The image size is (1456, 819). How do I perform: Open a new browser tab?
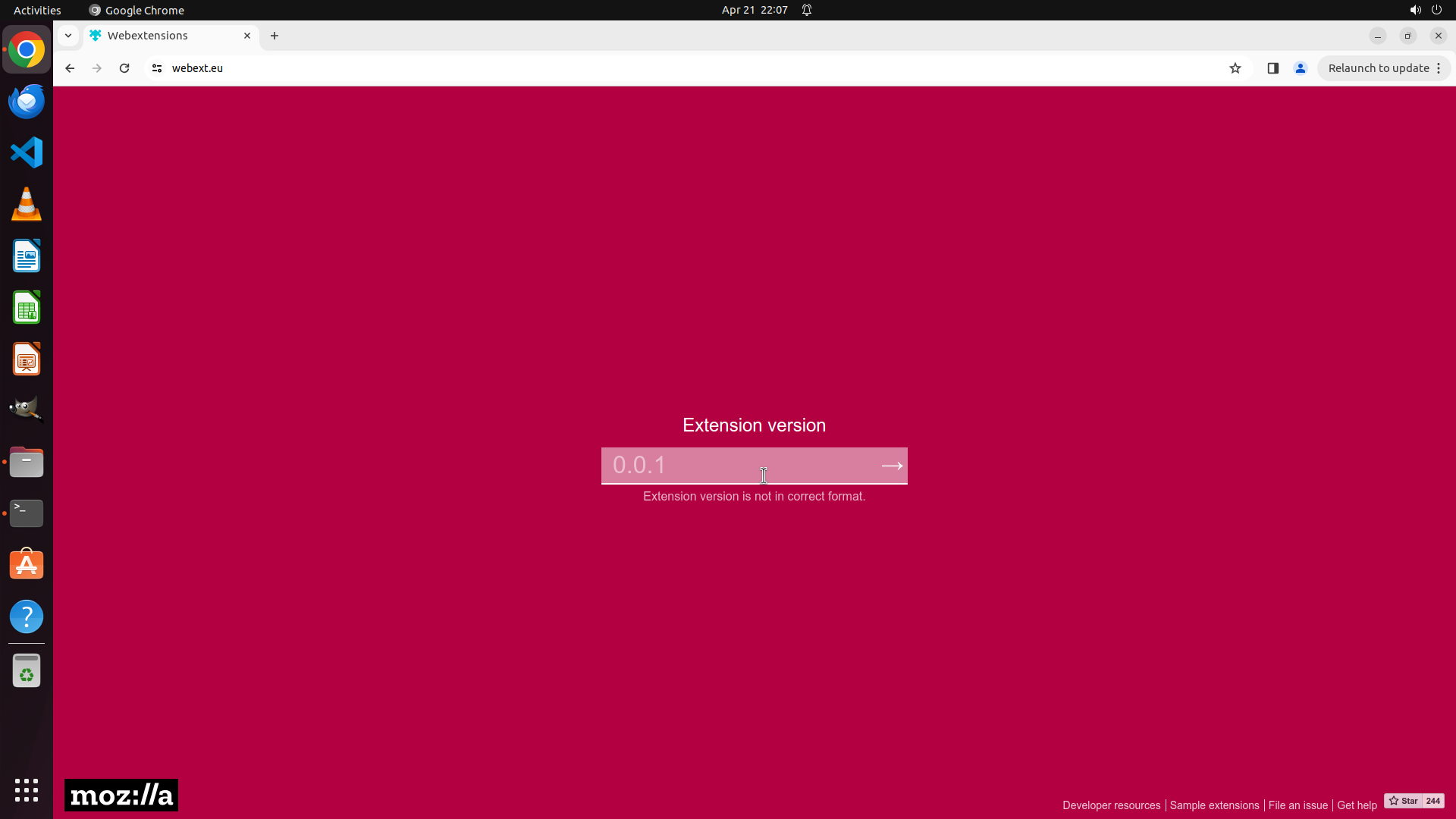click(275, 36)
